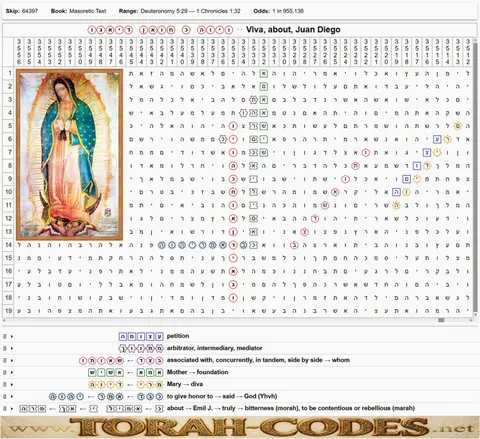Click the Odds value '1 in 955,136'
Screen dimensions: 480x439
tap(288, 11)
